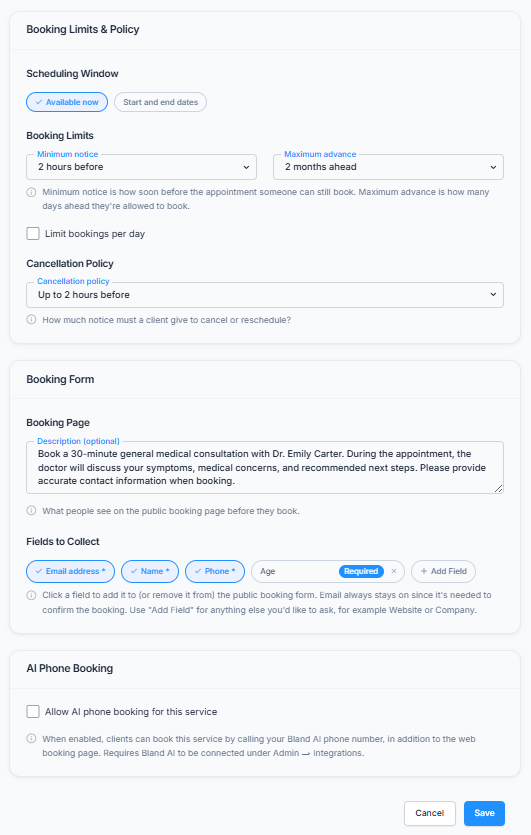531x835 pixels.
Task: Enable Limit bookings per day checkbox
Action: (x=33, y=233)
